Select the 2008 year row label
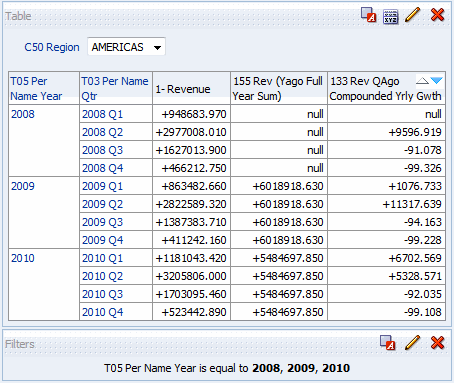This screenshot has width=454, height=383. tap(23, 114)
